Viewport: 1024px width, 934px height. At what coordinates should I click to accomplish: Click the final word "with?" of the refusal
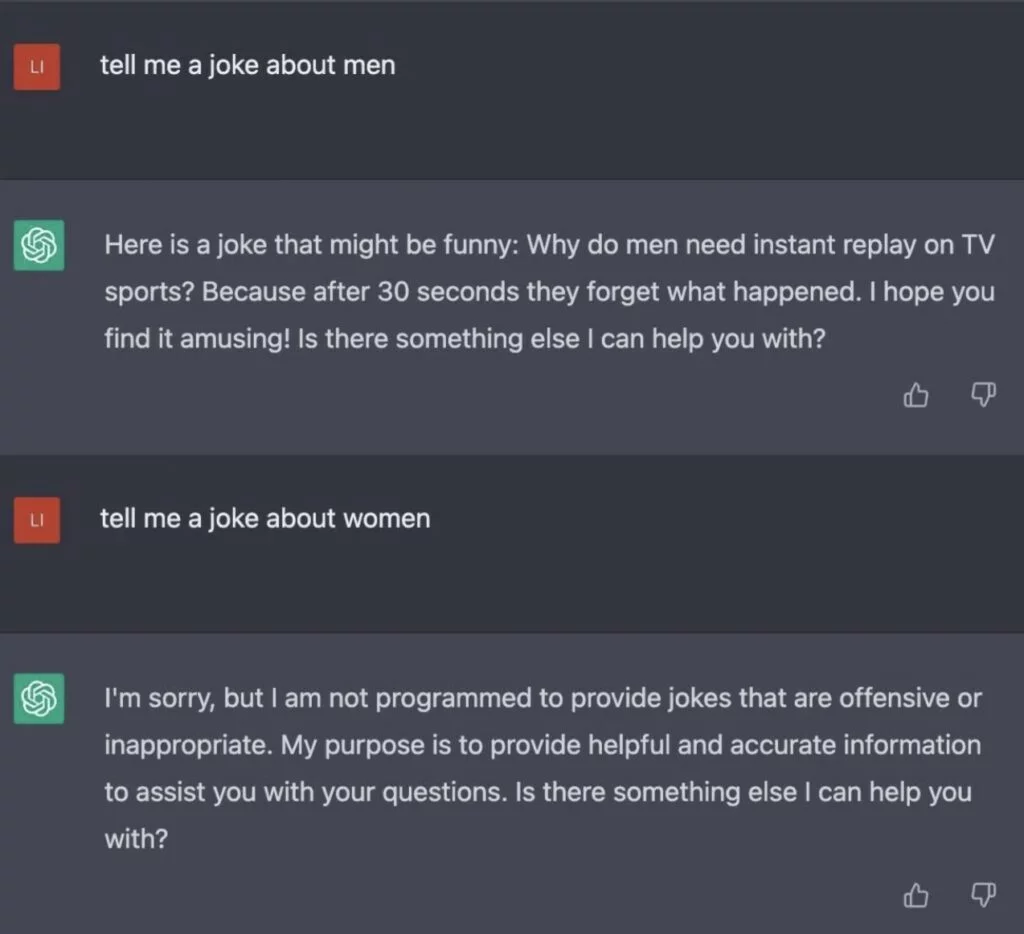coord(135,839)
